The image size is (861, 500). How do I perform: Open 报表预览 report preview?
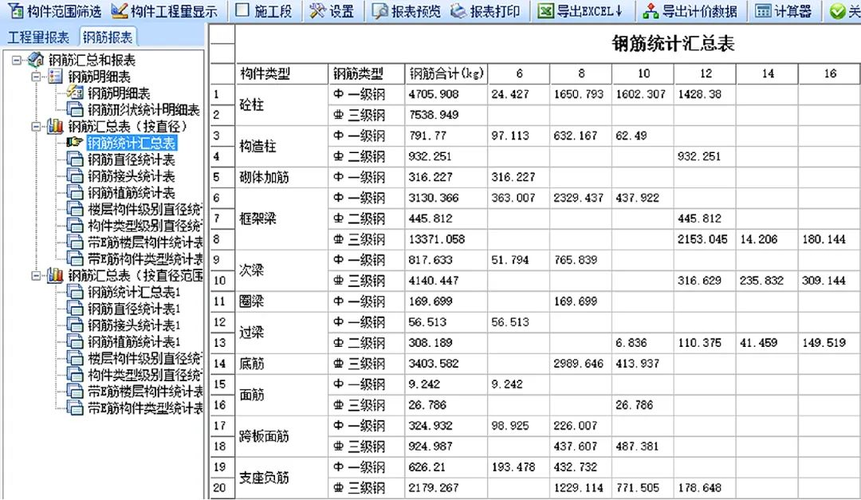coord(406,10)
